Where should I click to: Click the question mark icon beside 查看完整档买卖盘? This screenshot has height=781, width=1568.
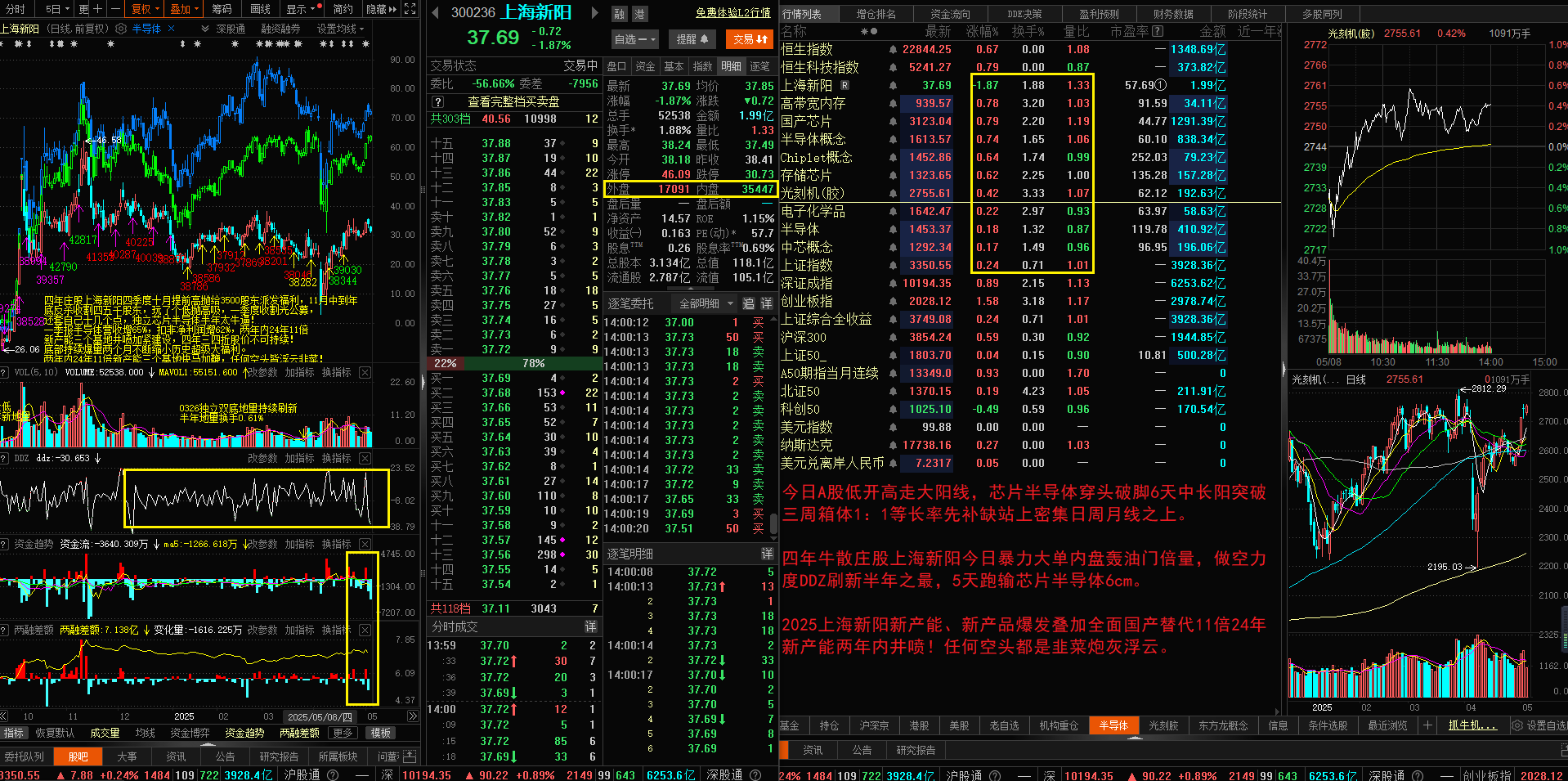[x=438, y=101]
